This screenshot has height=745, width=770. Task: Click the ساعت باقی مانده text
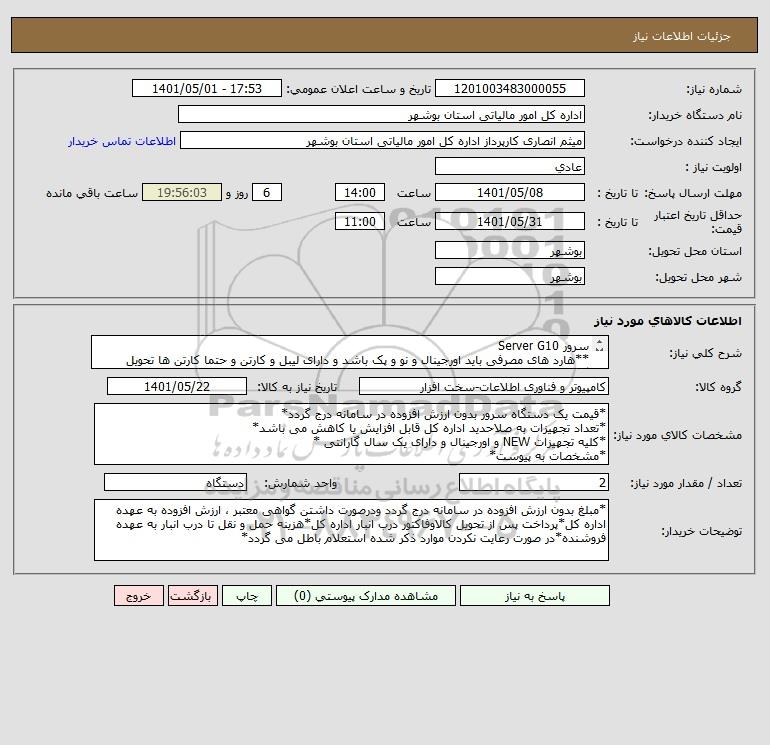[92, 193]
